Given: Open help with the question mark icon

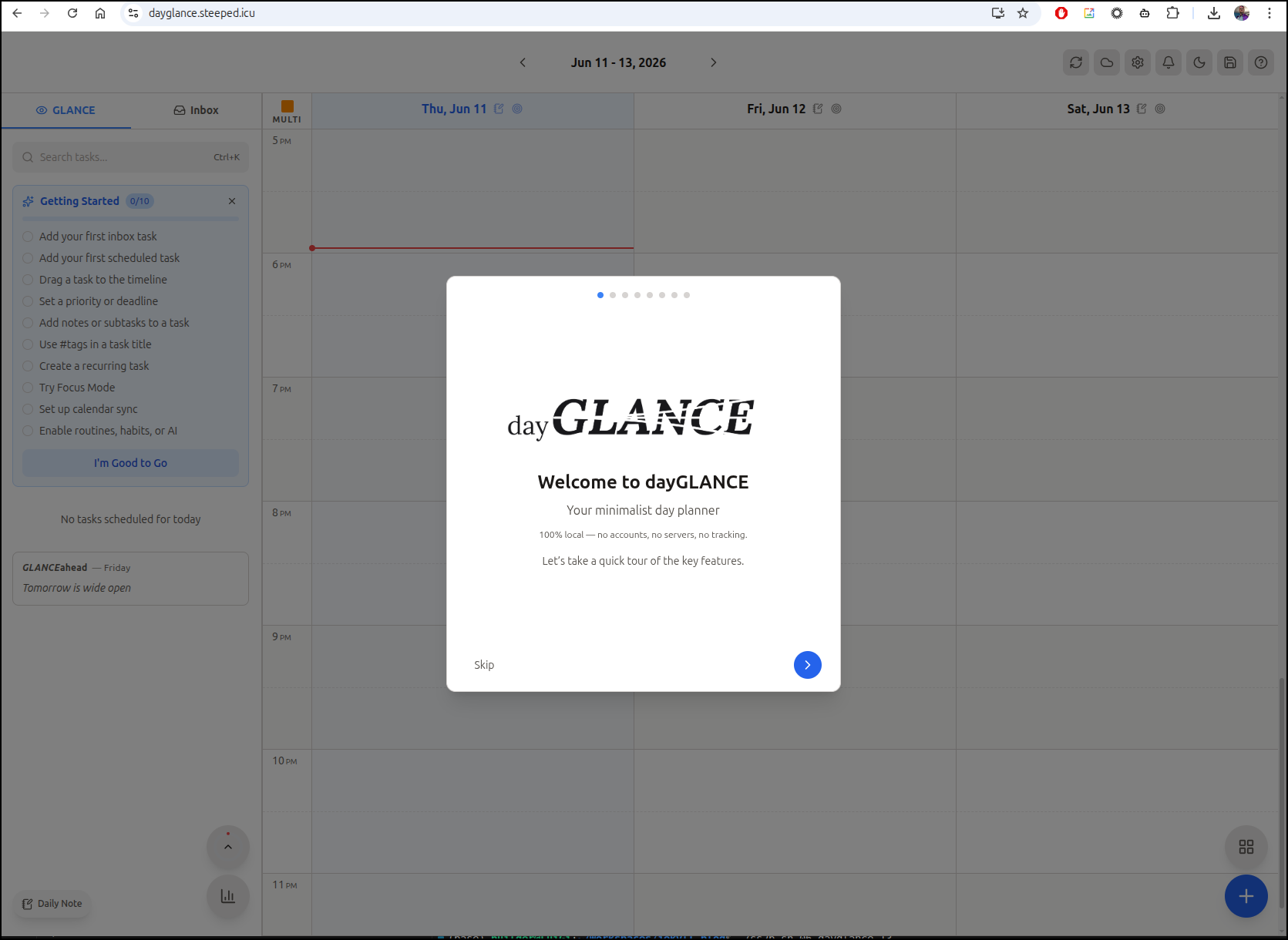Looking at the screenshot, I should (1261, 62).
